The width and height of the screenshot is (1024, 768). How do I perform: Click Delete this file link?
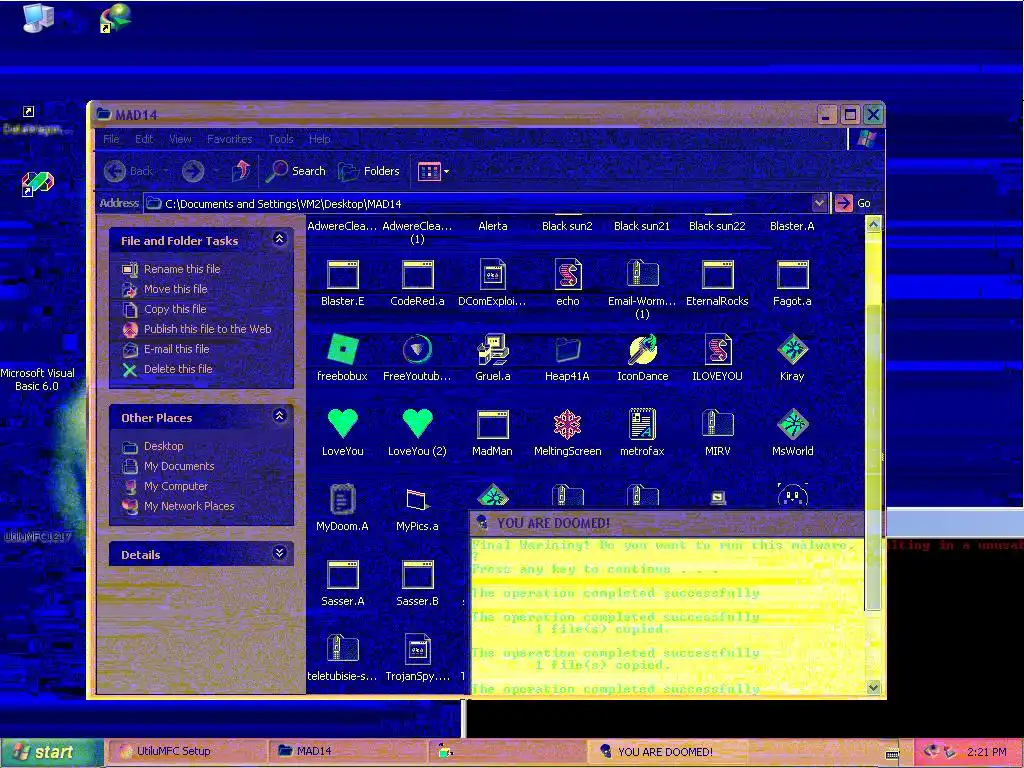click(x=178, y=369)
